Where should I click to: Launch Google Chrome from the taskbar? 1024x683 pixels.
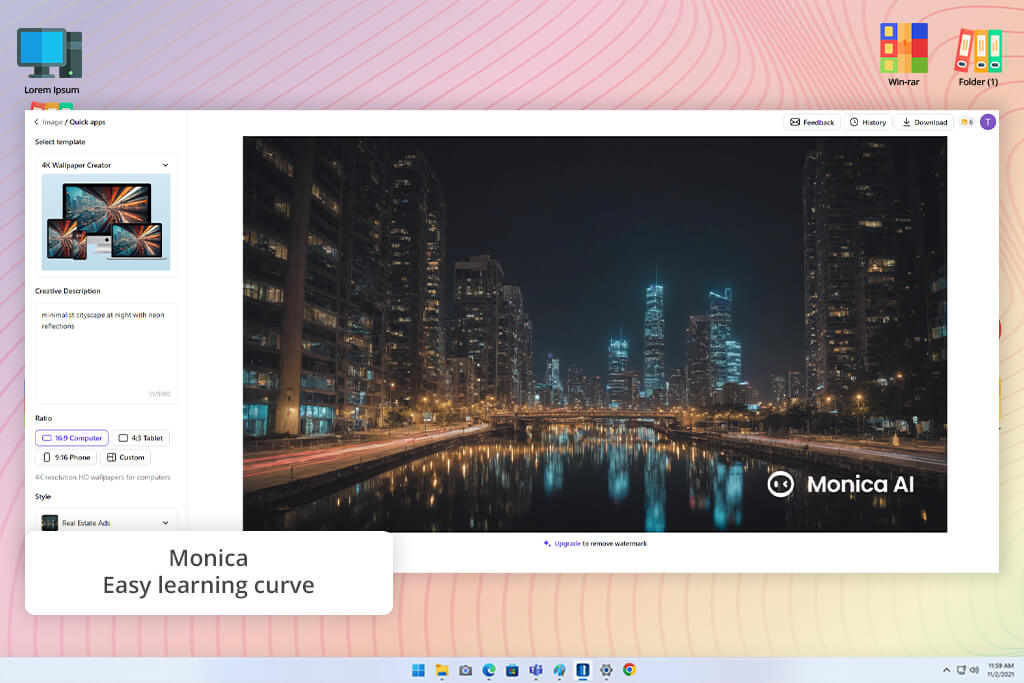point(630,670)
